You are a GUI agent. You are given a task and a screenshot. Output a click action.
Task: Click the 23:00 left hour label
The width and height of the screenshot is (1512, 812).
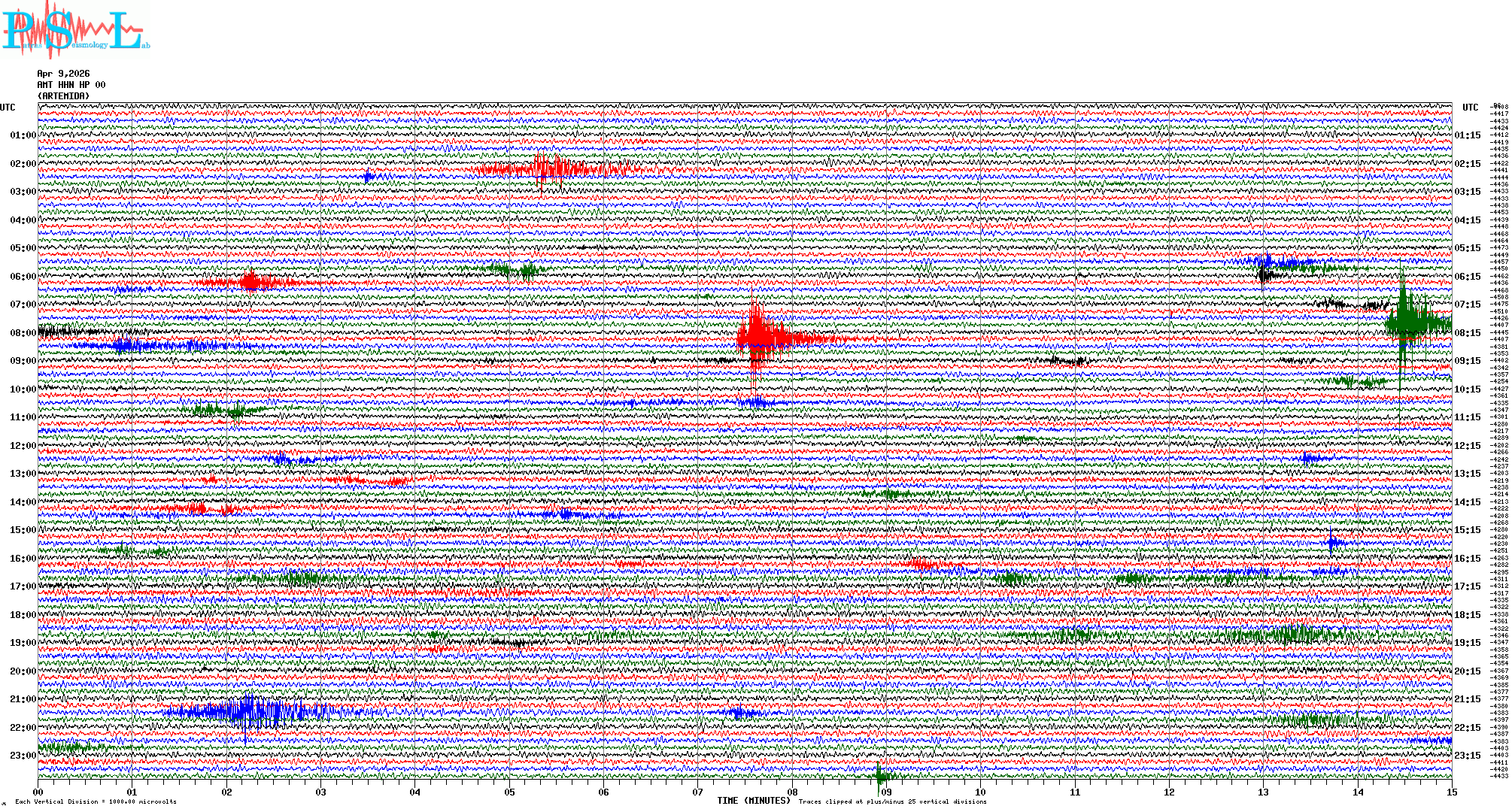(x=23, y=756)
